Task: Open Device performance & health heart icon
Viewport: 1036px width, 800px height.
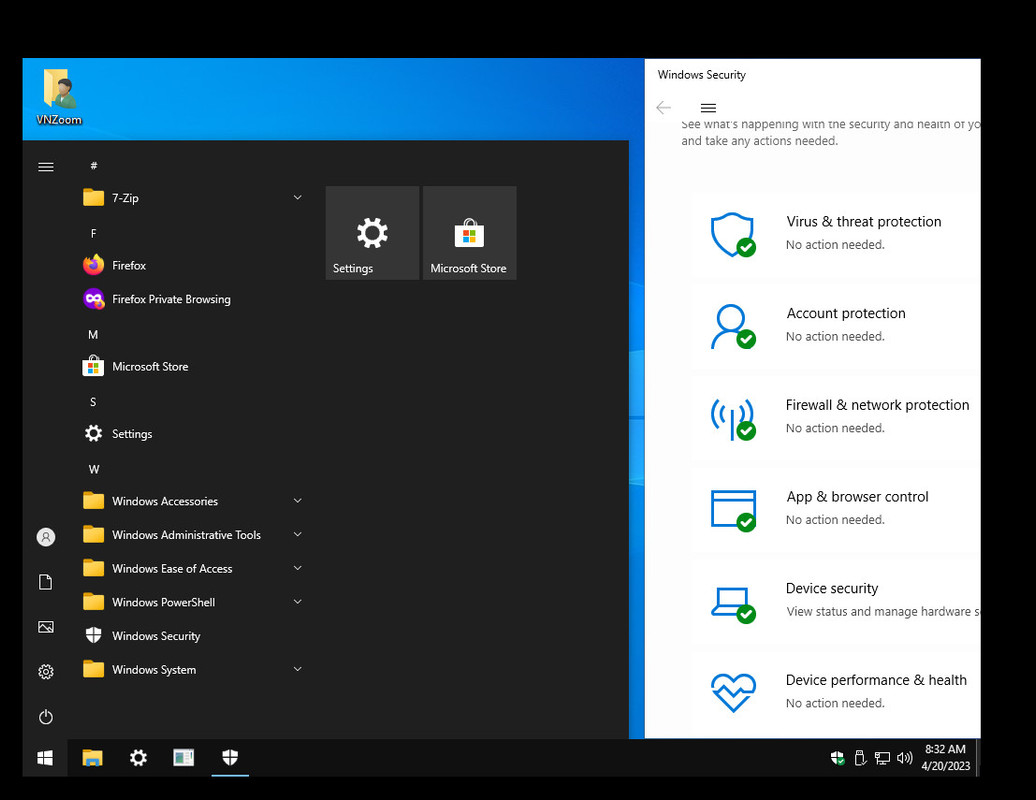Action: (733, 692)
